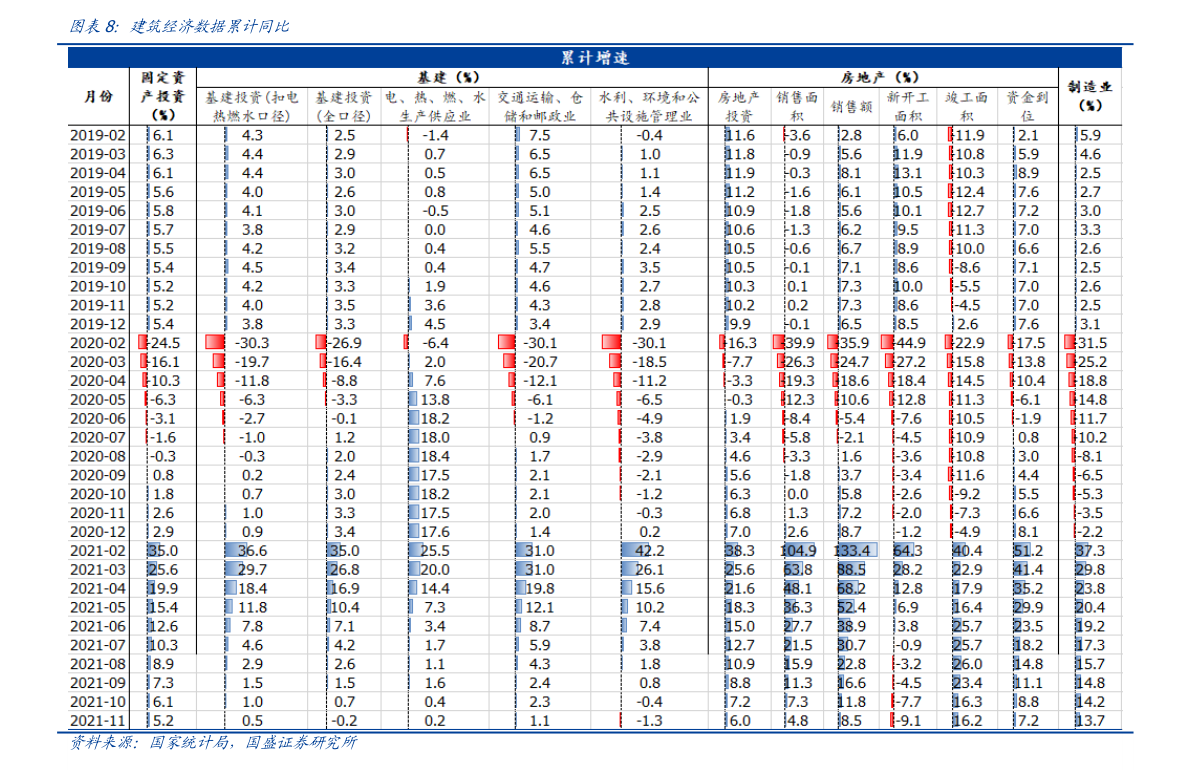Viewport: 1191px width, 770px height.
Task: Click the 基建投资(扣电热燃水口径) subheader
Action: (251, 106)
